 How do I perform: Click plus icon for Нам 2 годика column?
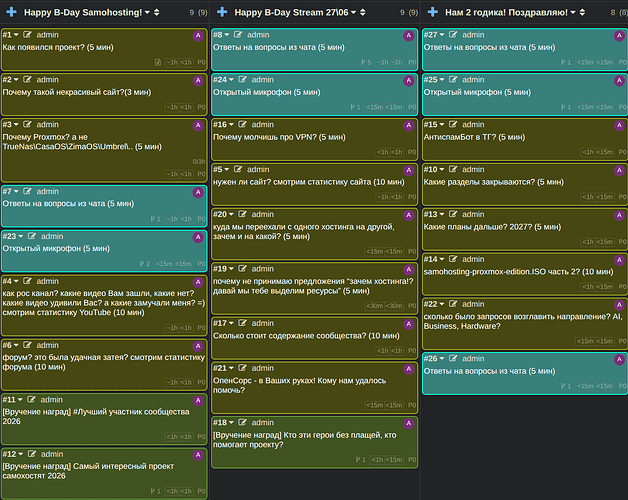[x=433, y=12]
